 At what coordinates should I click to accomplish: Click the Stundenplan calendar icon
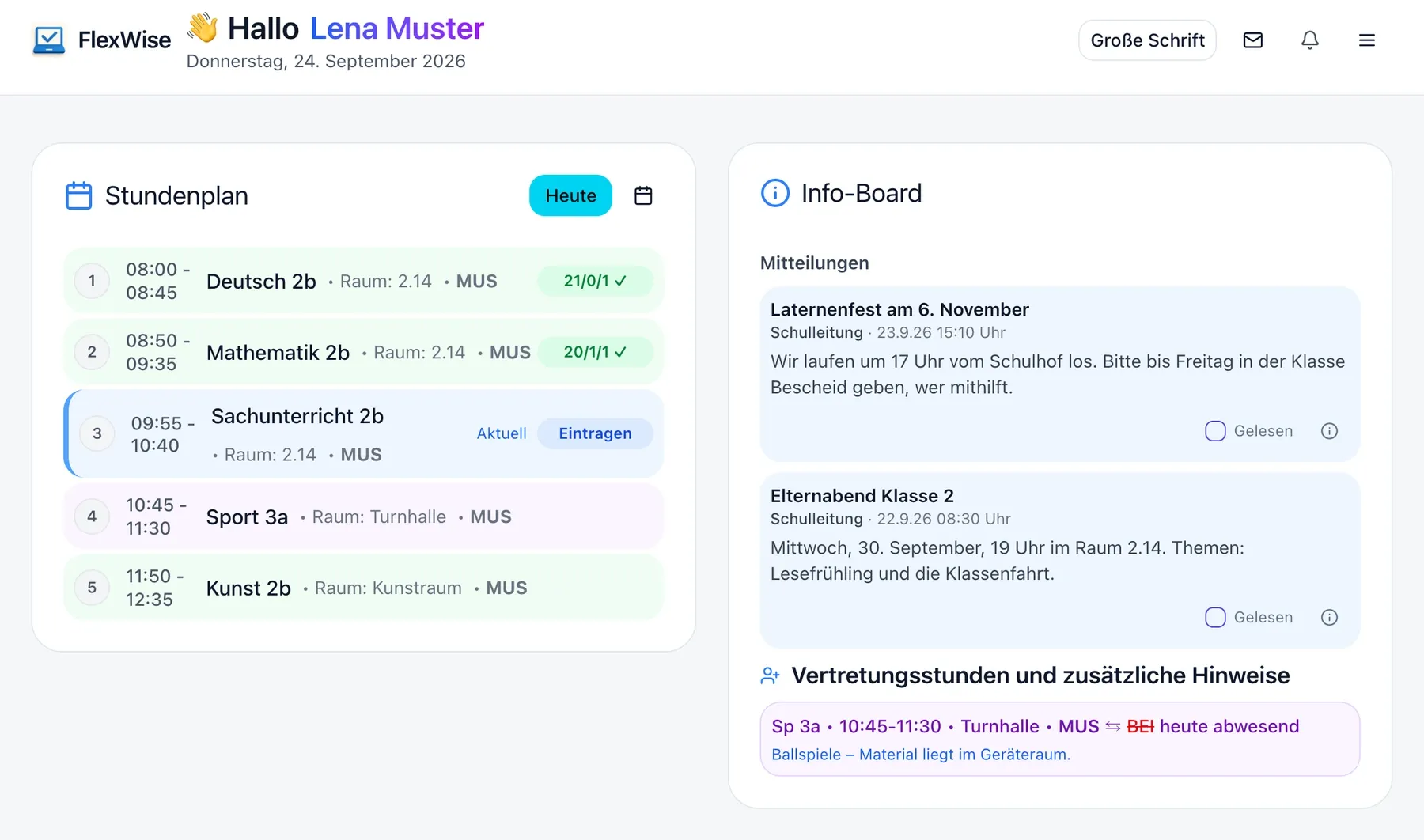point(78,195)
